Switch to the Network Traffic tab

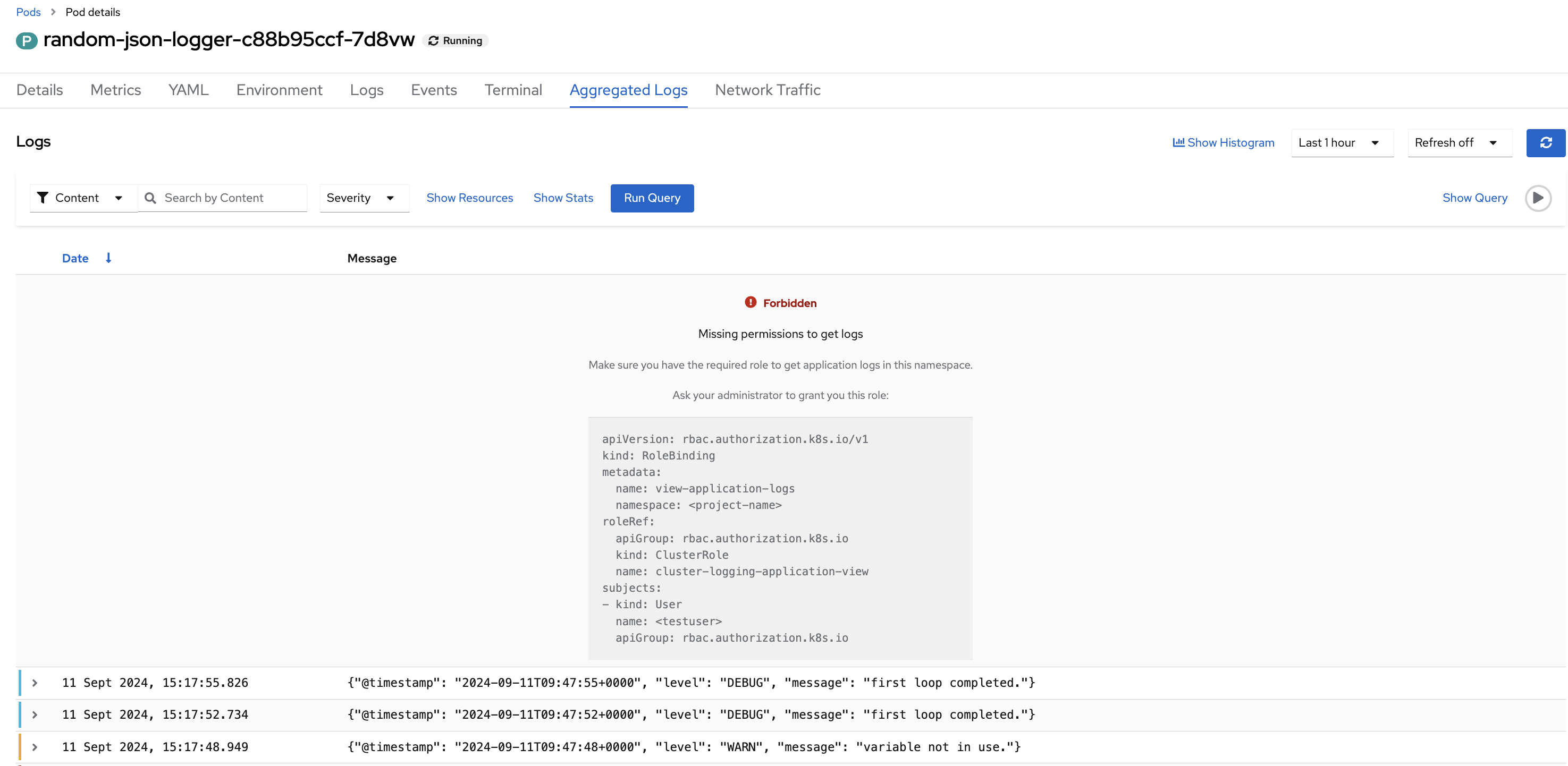(x=767, y=90)
